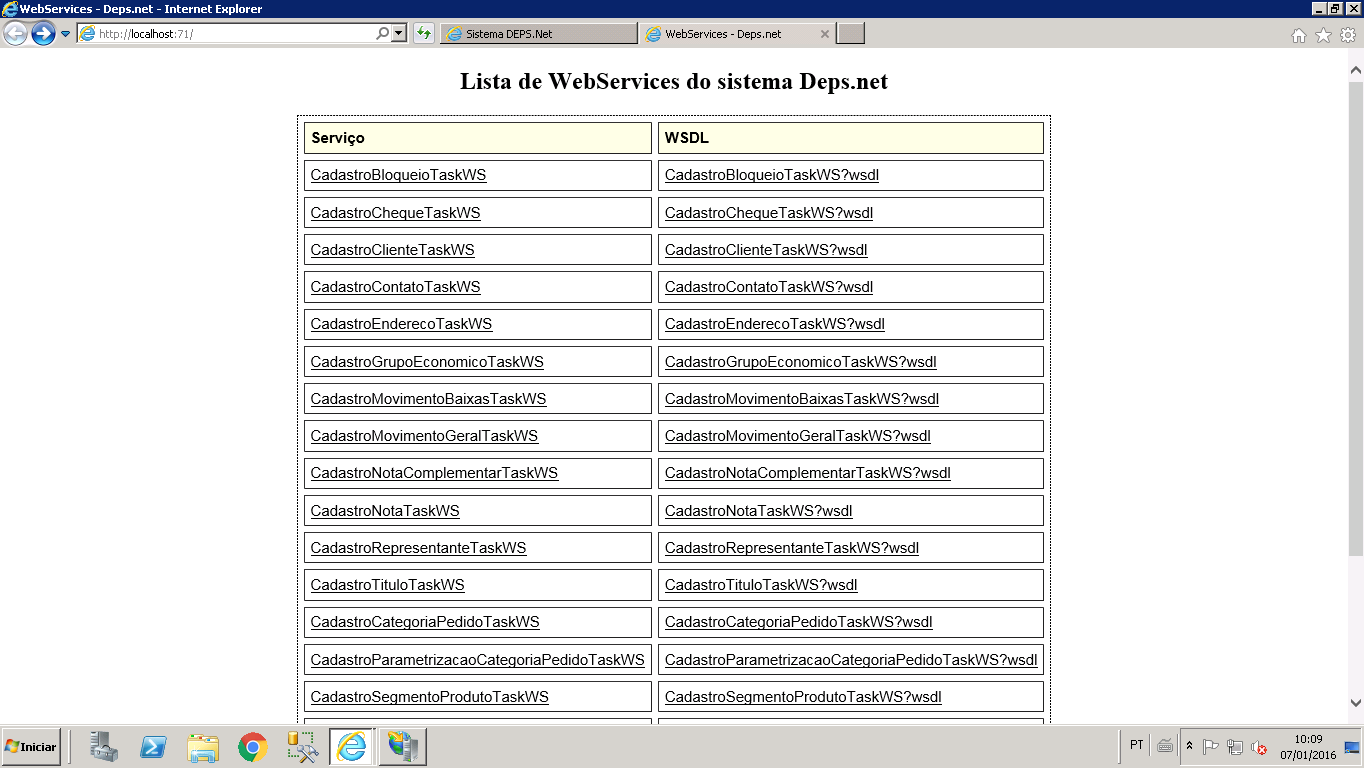Click the volume muted tray icon
The height and width of the screenshot is (768, 1364).
coord(1260,747)
